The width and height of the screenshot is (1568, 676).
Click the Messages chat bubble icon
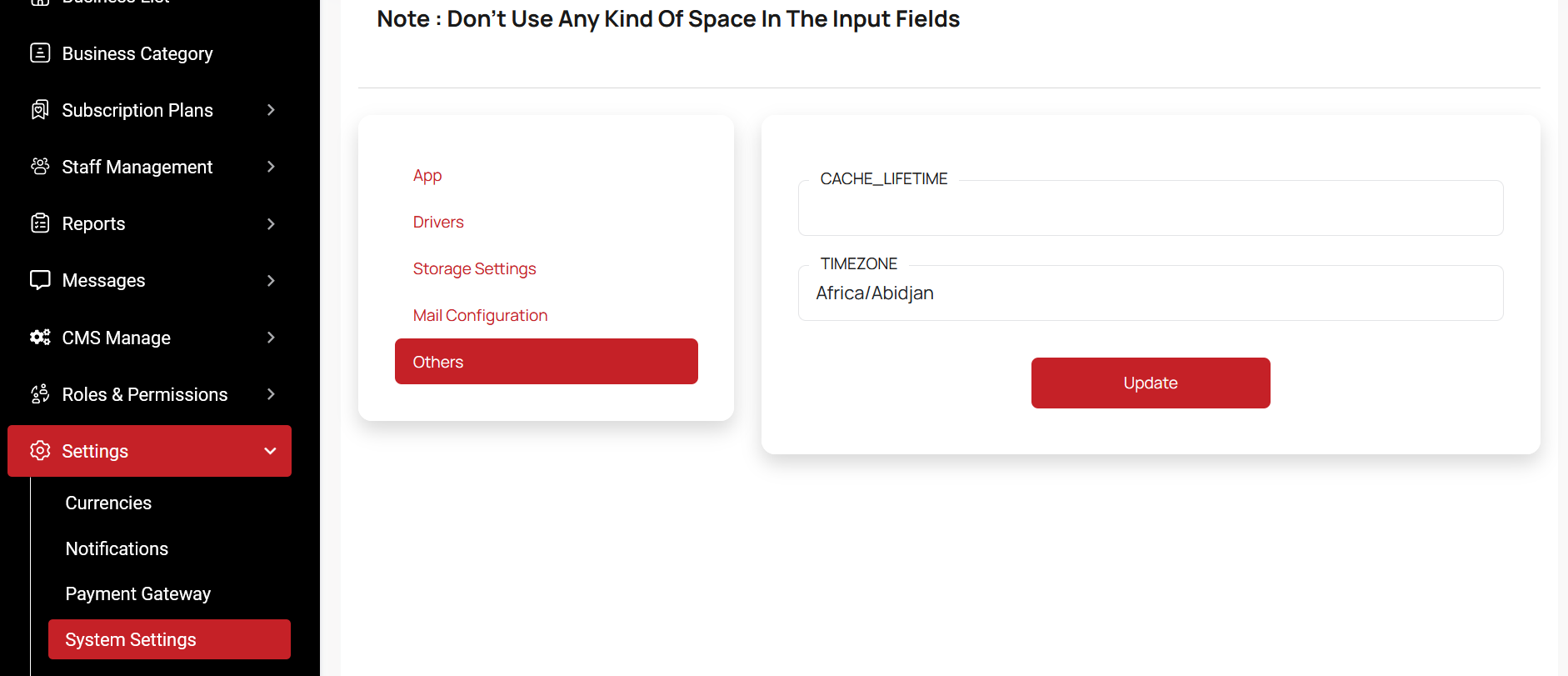[x=40, y=280]
